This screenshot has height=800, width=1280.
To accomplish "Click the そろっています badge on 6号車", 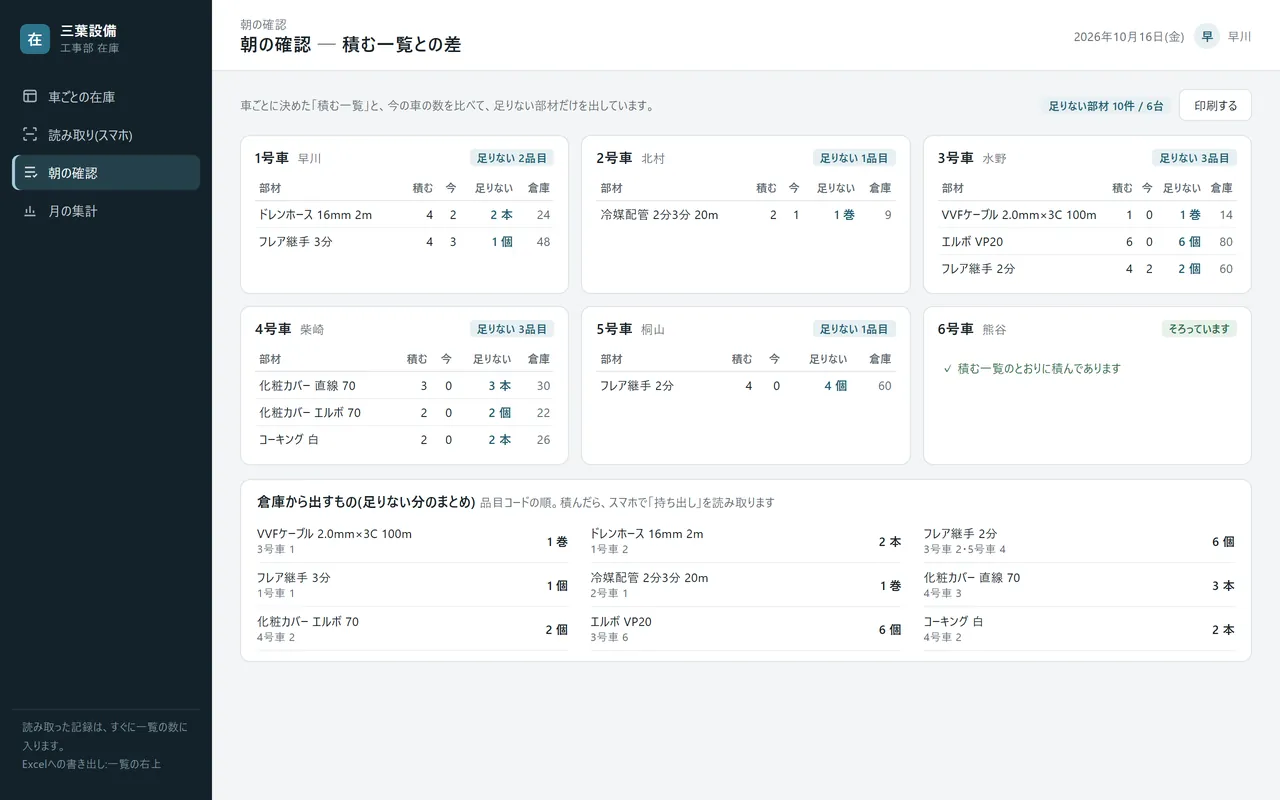I will (1199, 329).
